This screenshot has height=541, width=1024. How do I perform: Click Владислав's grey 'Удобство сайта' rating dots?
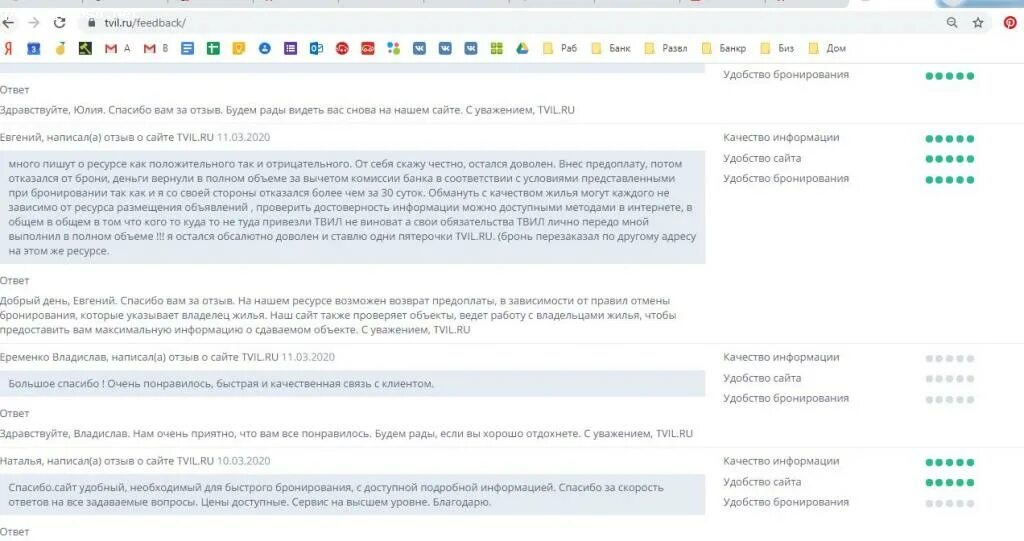tap(950, 379)
